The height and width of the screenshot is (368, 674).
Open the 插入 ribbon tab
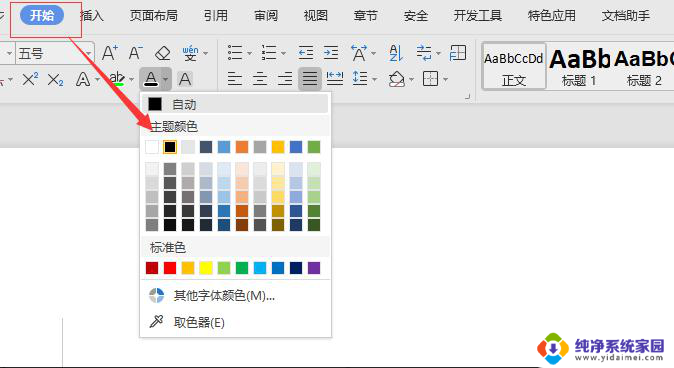pyautogui.click(x=92, y=16)
